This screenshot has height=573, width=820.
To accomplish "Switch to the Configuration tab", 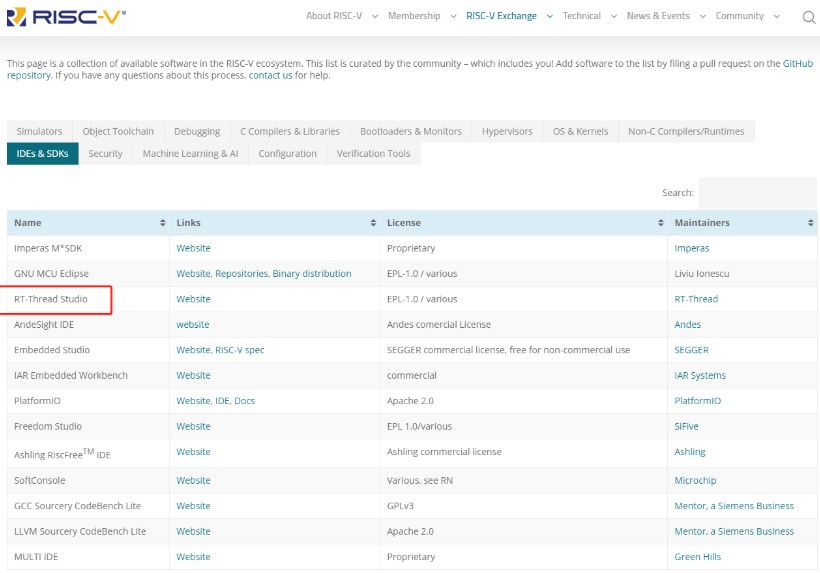I will coord(288,154).
